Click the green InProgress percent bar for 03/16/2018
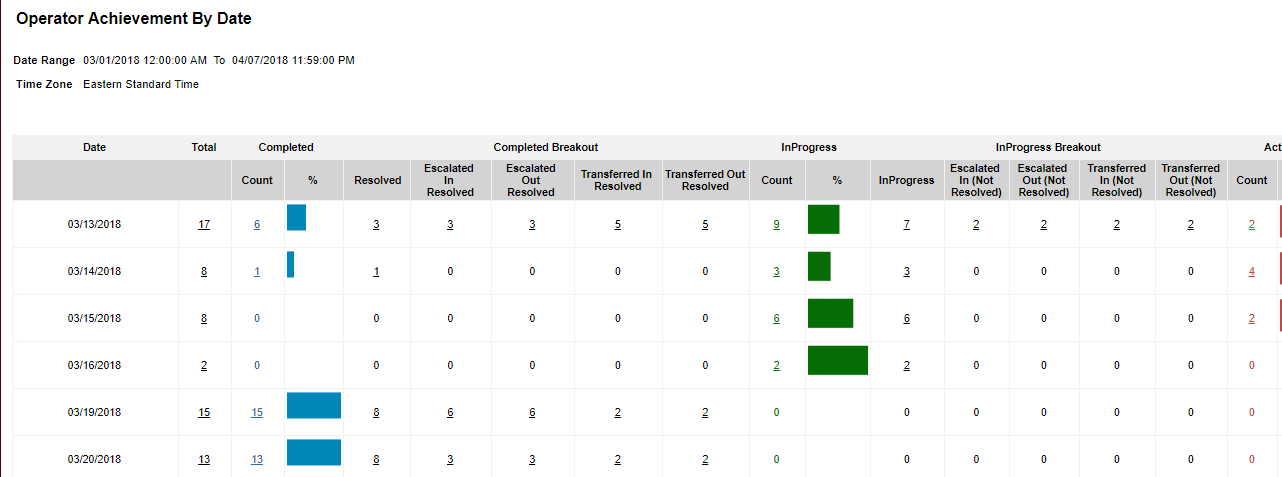Image resolution: width=1282 pixels, height=477 pixels. point(837,360)
